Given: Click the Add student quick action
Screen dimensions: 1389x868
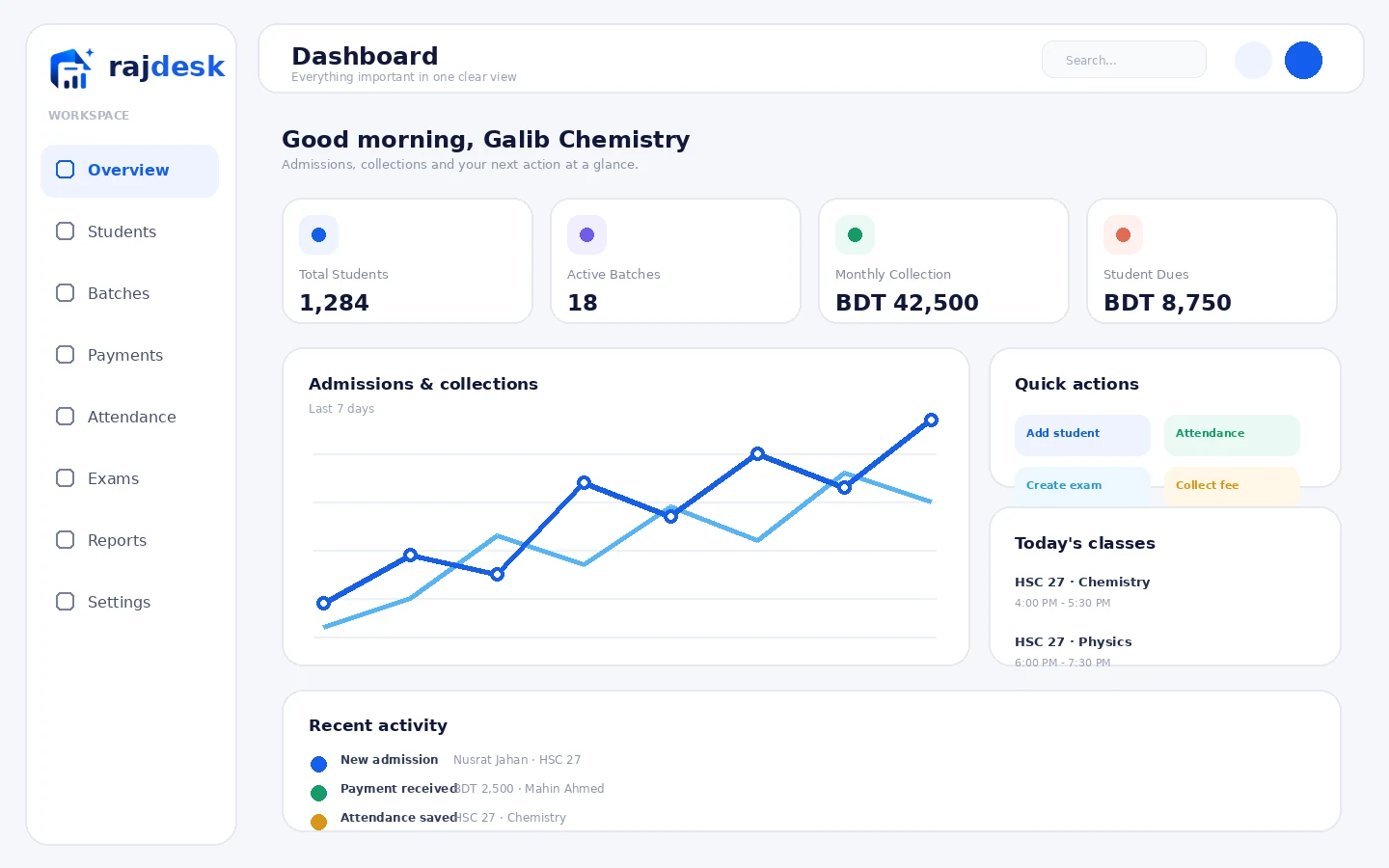Looking at the screenshot, I should point(1082,435).
